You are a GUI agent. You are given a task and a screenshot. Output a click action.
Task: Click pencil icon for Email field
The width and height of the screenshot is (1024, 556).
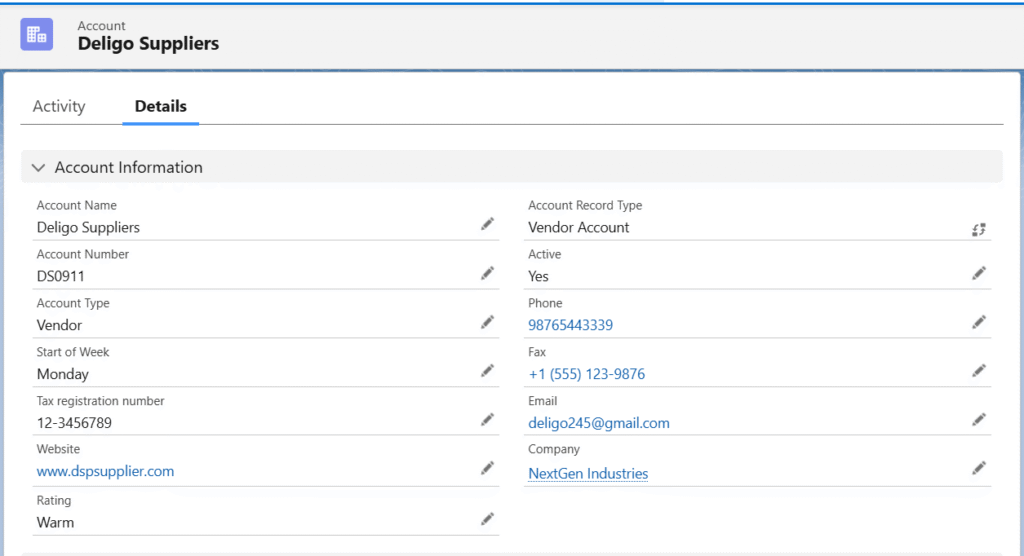pos(979,421)
